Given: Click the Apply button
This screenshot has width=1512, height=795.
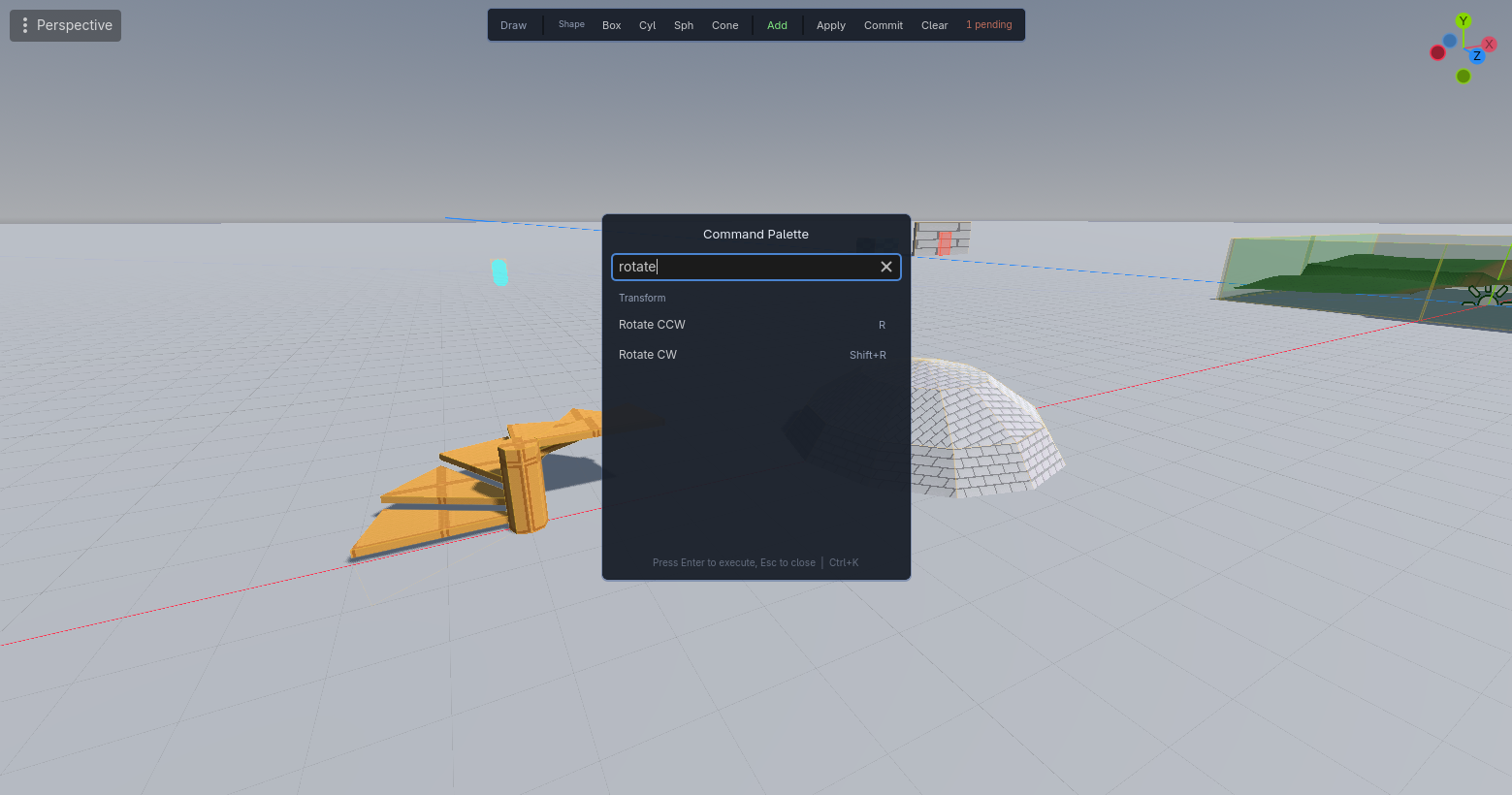Looking at the screenshot, I should (830, 25).
